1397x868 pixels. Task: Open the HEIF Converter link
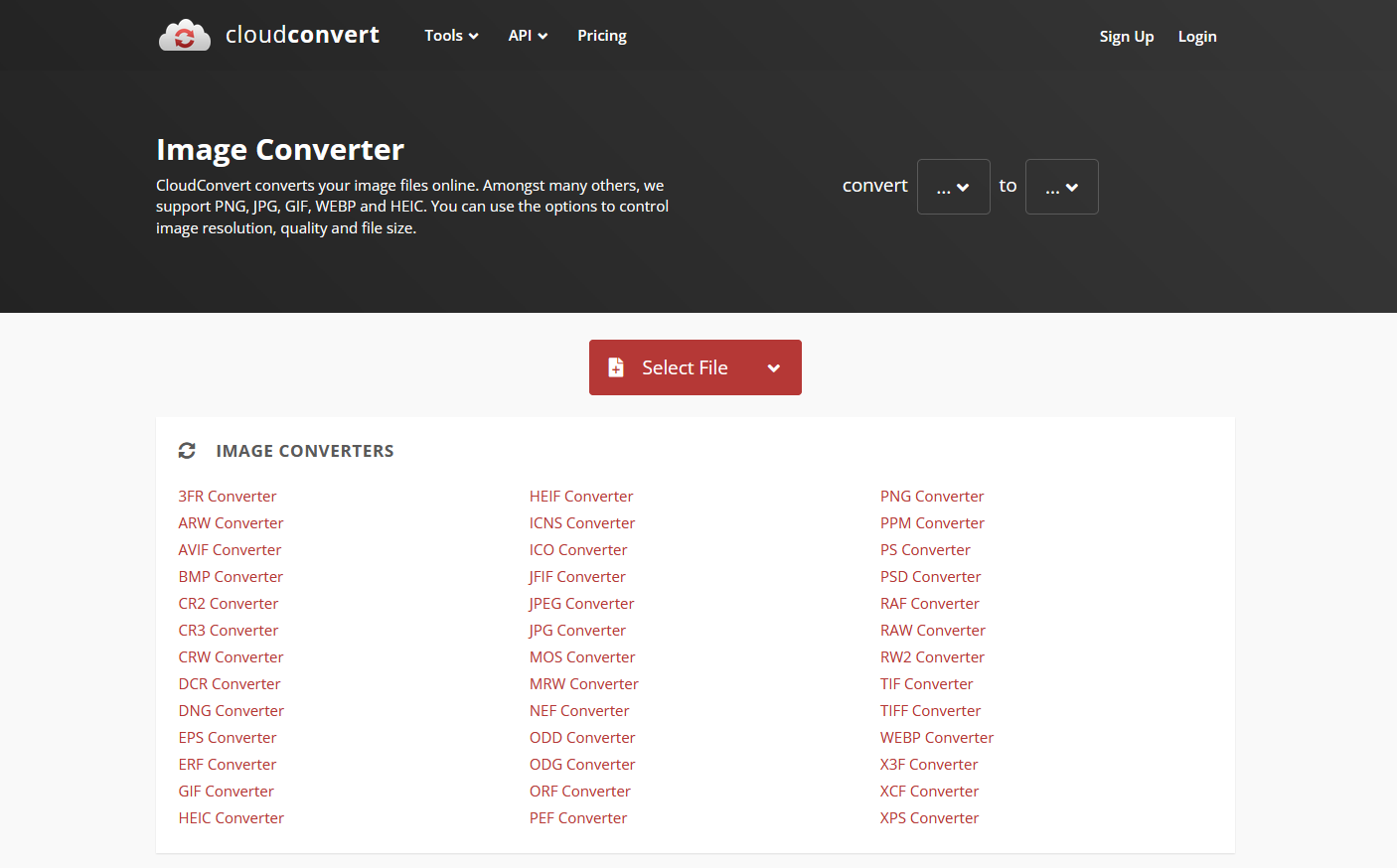pos(581,497)
